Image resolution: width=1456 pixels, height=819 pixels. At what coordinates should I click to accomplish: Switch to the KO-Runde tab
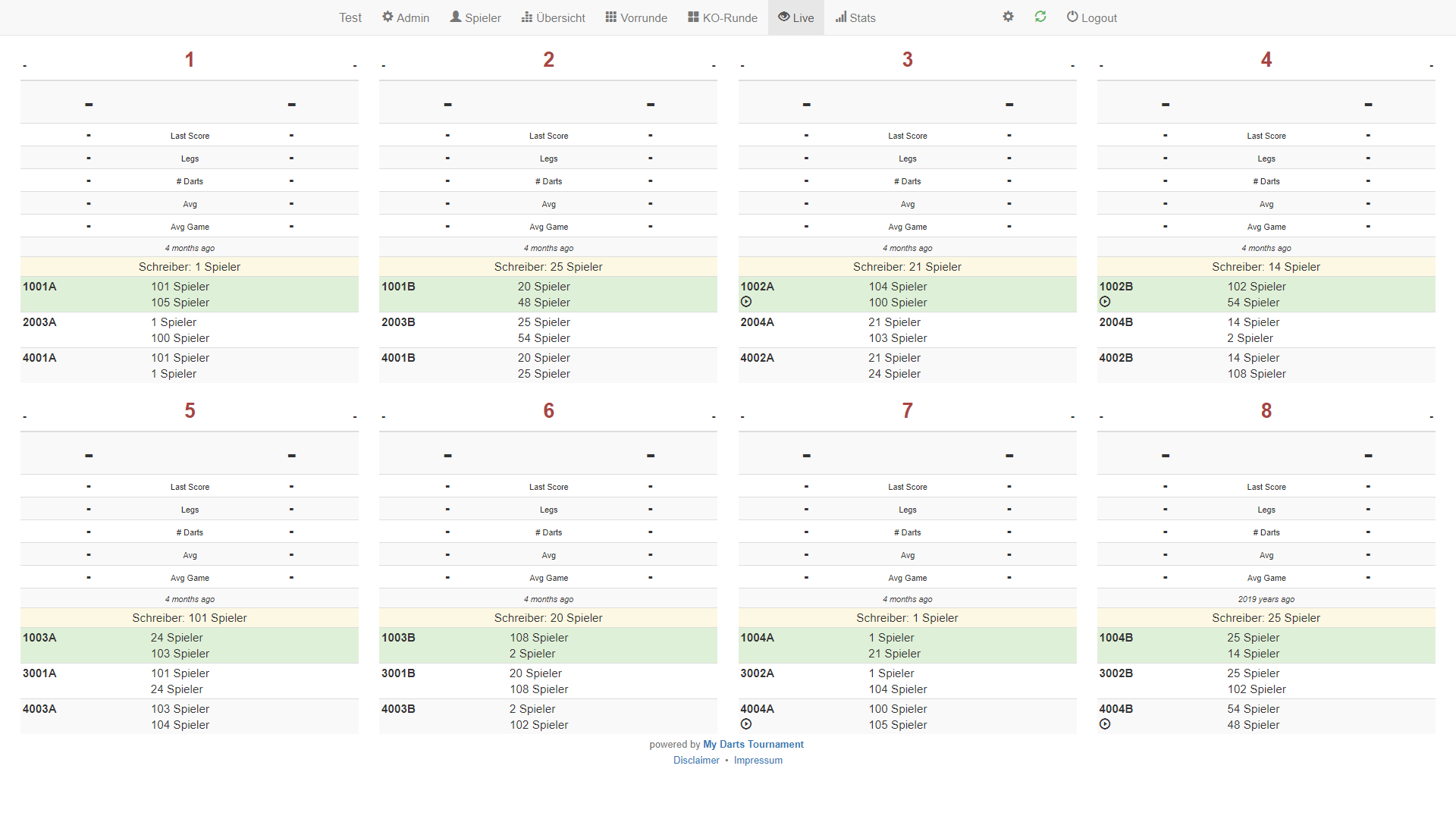click(723, 17)
